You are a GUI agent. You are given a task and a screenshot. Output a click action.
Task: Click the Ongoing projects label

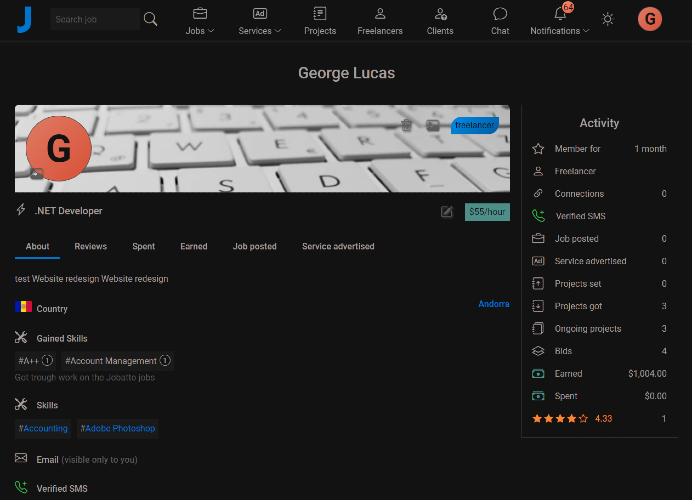click(588, 329)
